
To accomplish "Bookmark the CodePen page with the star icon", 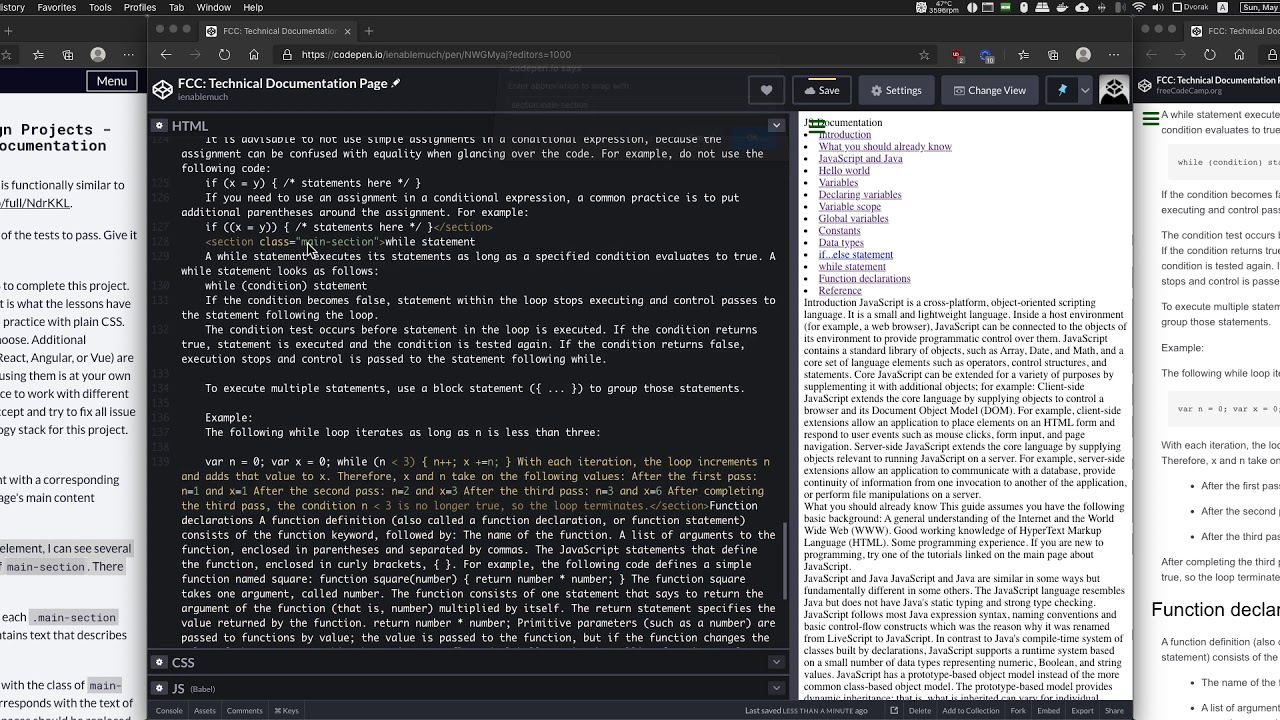I will [x=924, y=55].
